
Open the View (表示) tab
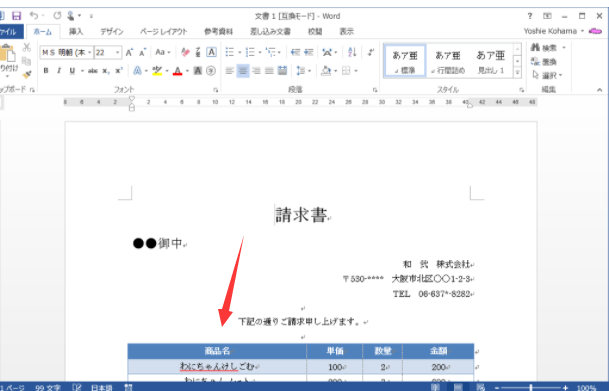pos(346,31)
